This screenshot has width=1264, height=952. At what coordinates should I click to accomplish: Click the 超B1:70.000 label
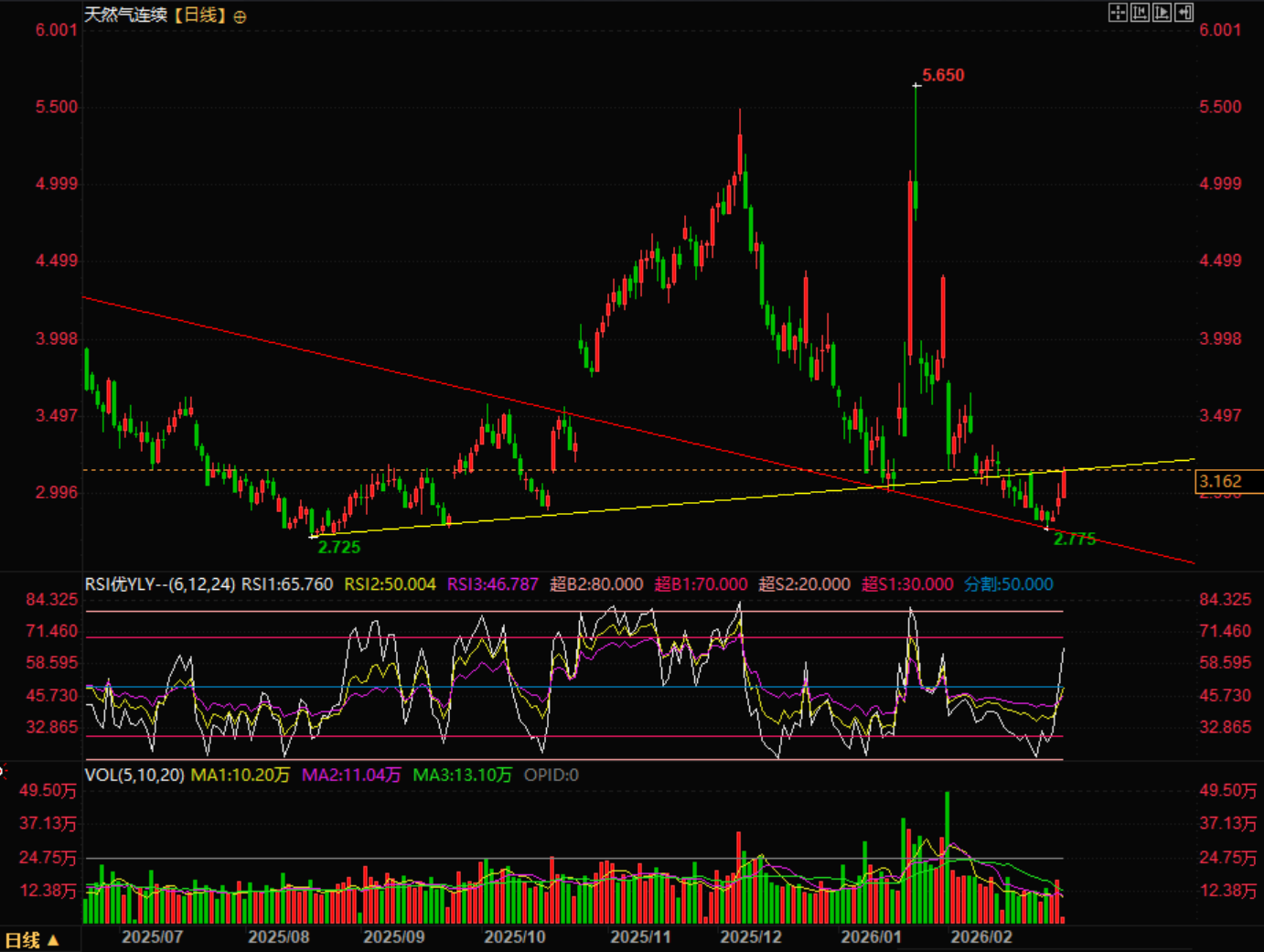[702, 584]
